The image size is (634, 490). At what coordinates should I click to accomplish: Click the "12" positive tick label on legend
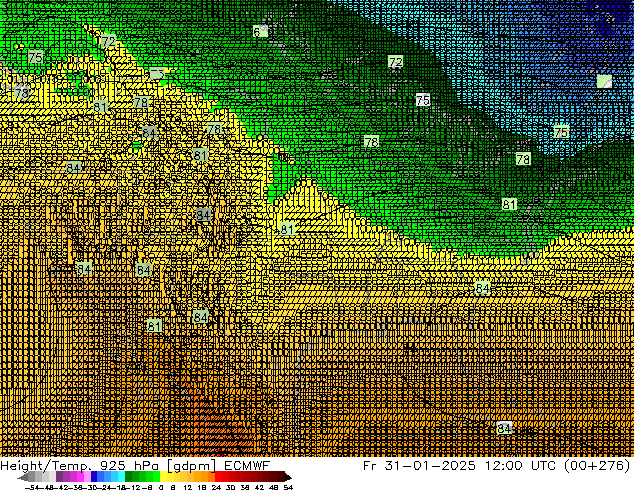(188, 487)
